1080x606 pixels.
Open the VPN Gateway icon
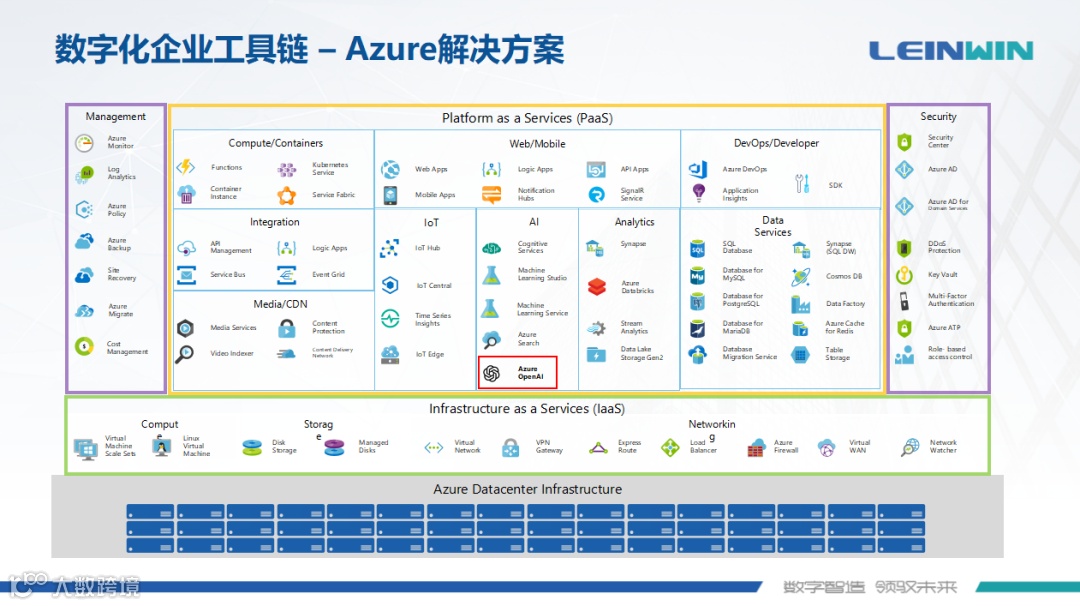(510, 448)
